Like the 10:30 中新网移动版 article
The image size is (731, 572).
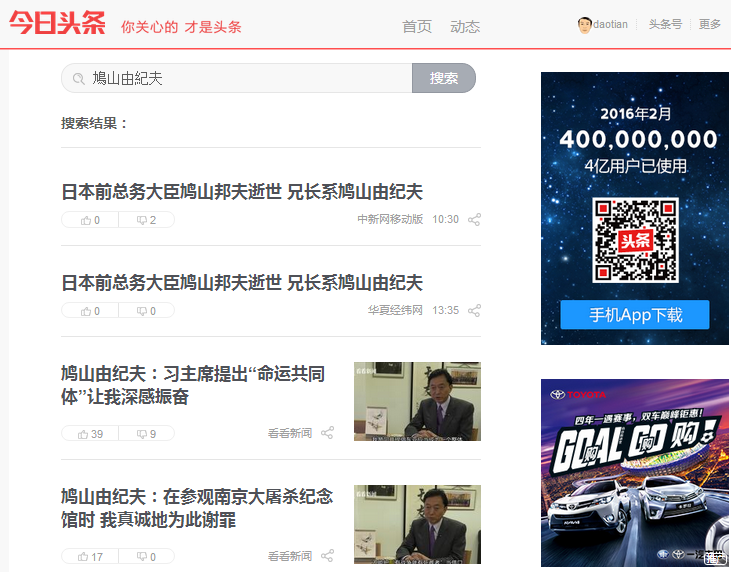[90, 220]
